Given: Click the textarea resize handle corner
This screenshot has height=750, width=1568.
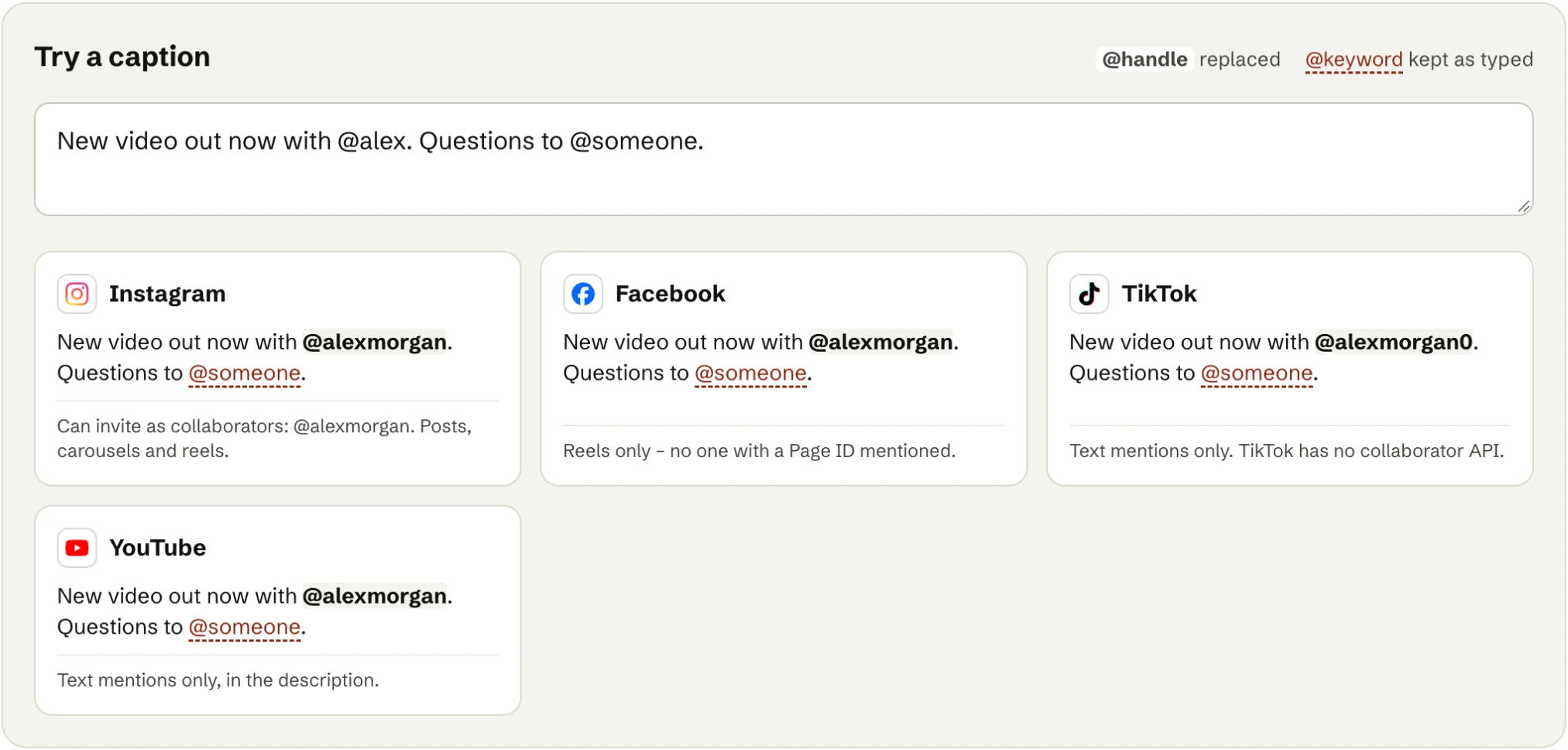Looking at the screenshot, I should [x=1523, y=205].
